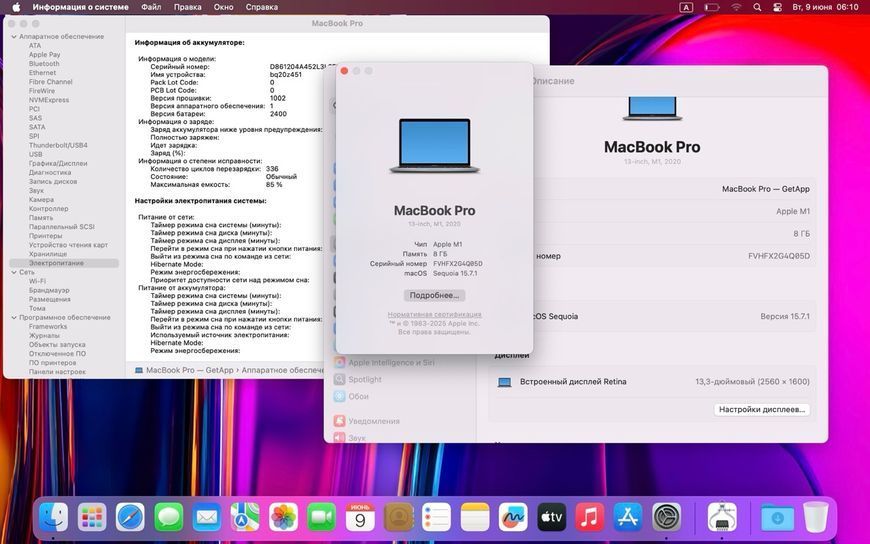Open Control Center in menu bar

pos(777,7)
